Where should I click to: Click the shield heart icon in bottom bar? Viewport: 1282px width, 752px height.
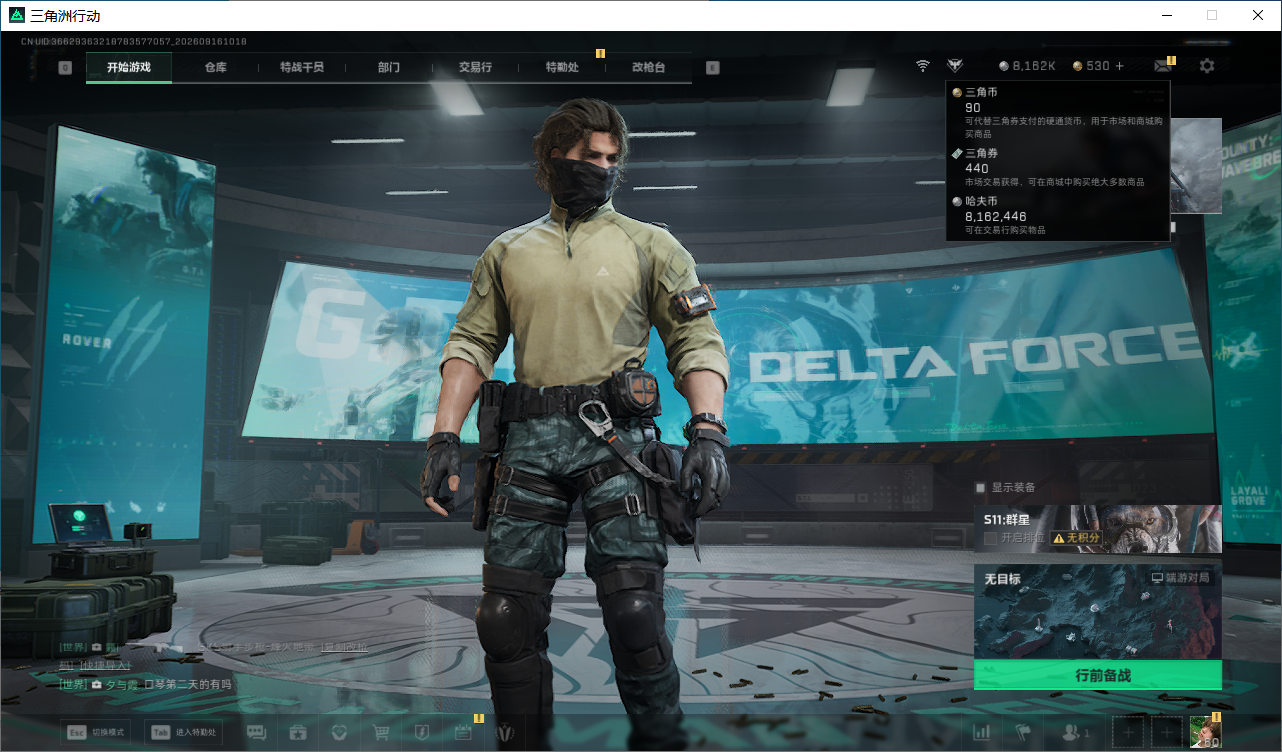(x=339, y=732)
